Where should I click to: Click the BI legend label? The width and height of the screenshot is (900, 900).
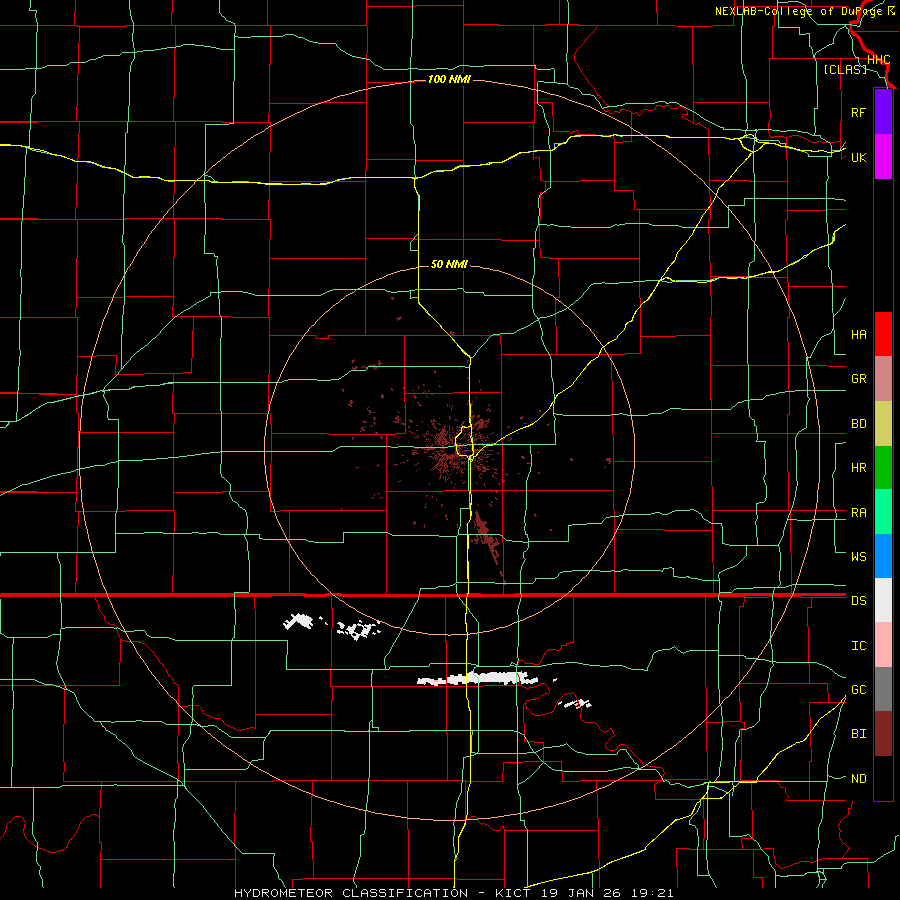[858, 734]
